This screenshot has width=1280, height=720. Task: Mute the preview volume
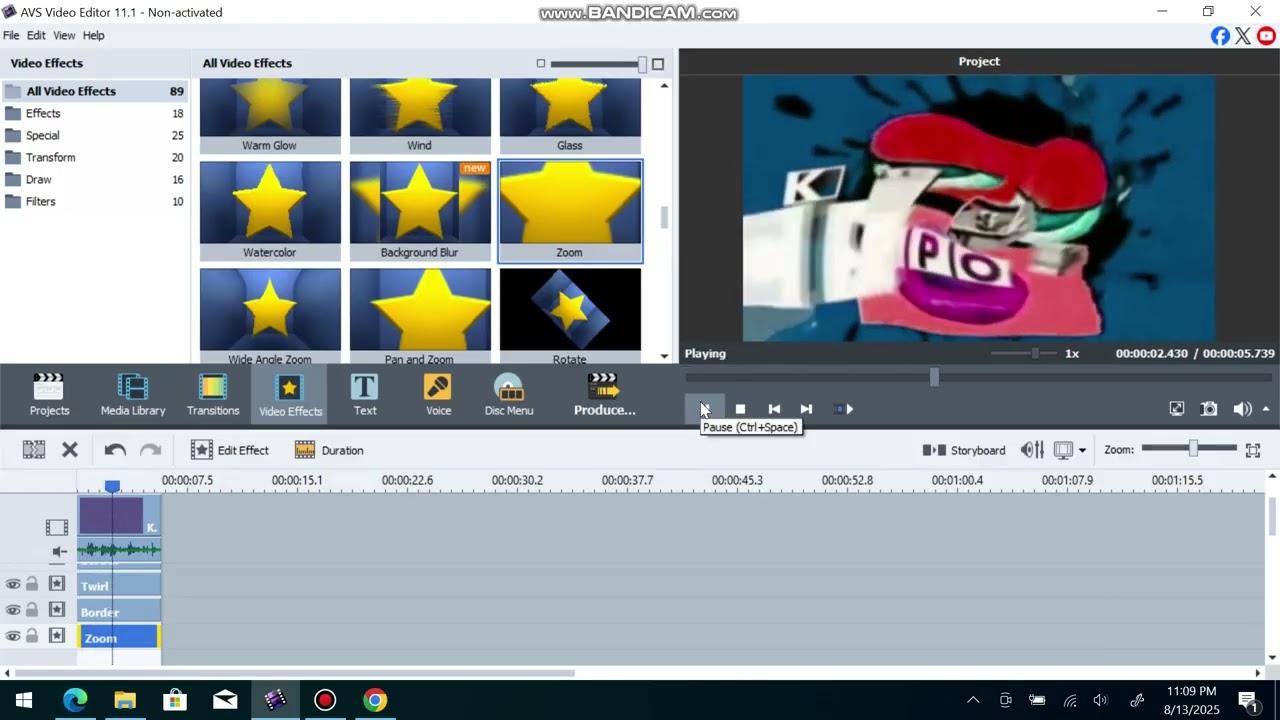(x=1242, y=409)
